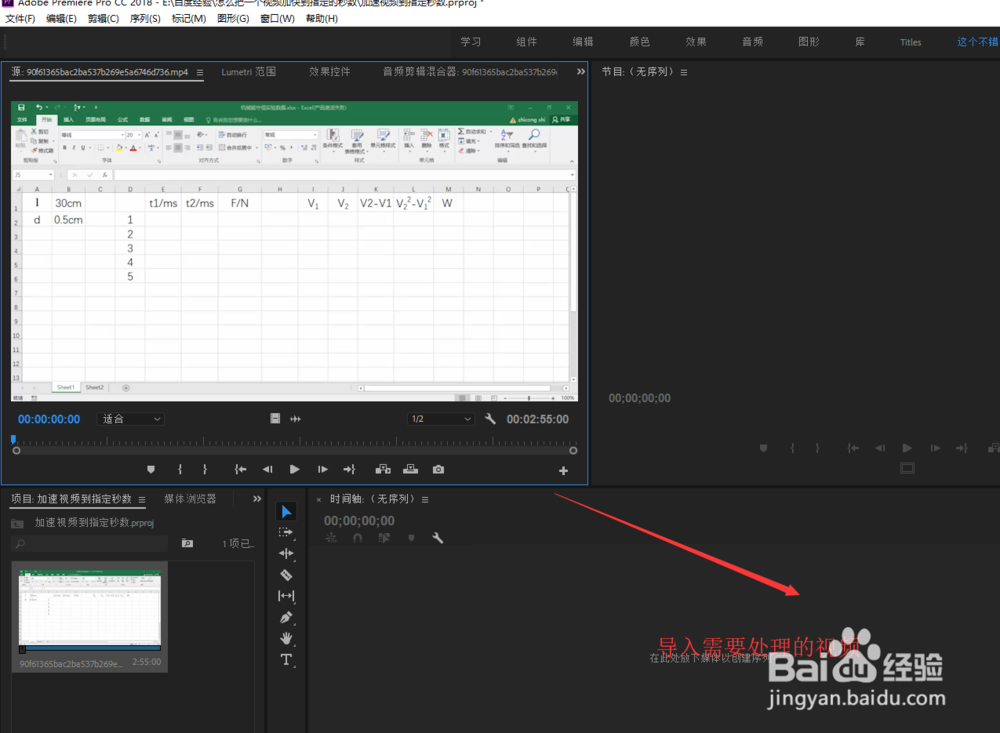Switch to 媒体浏览器 tab
Screen dimensions: 1000x733
point(190,499)
